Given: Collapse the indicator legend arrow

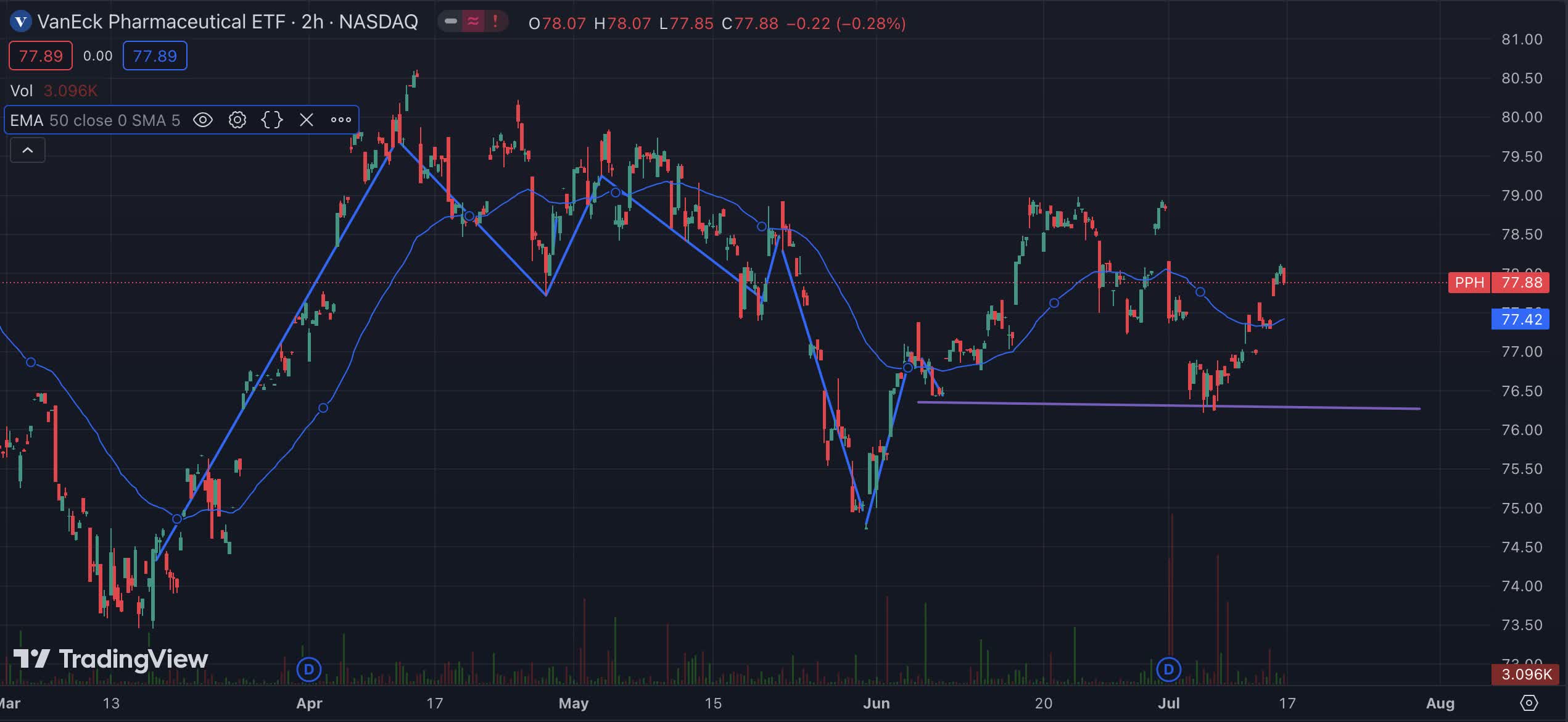Looking at the screenshot, I should click(28, 150).
